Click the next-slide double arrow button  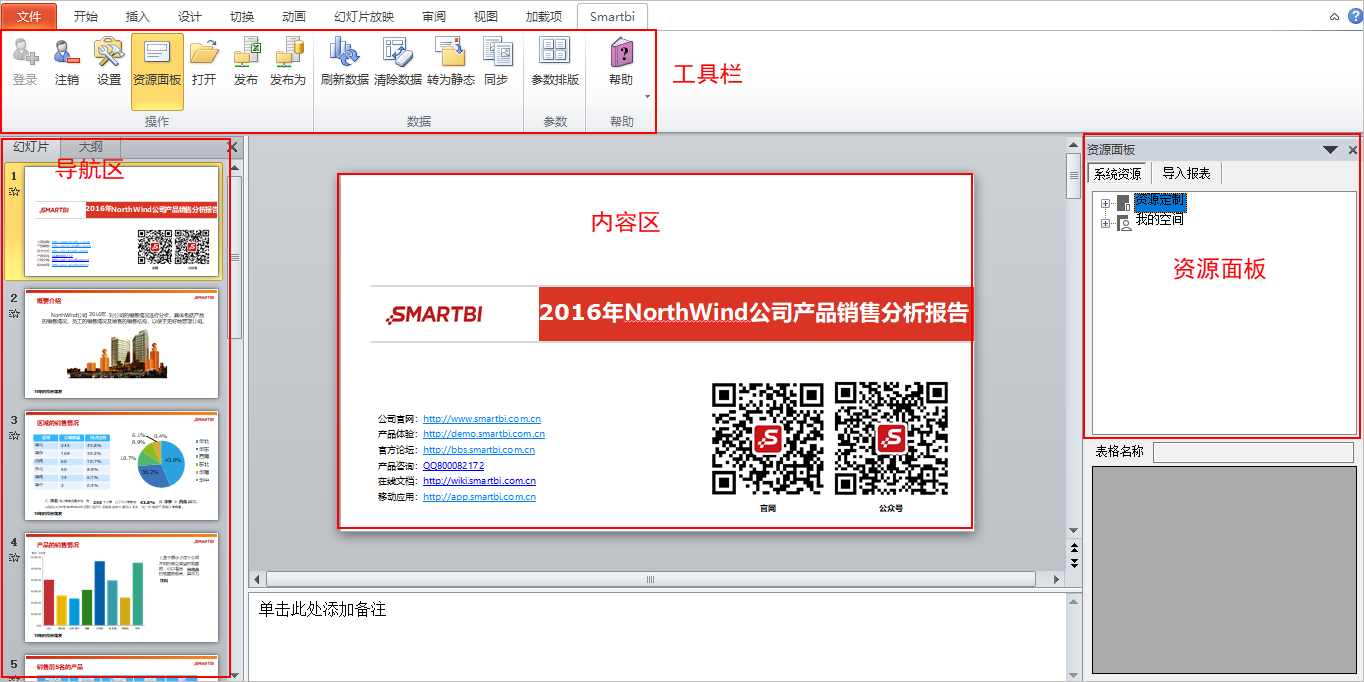click(x=1074, y=563)
